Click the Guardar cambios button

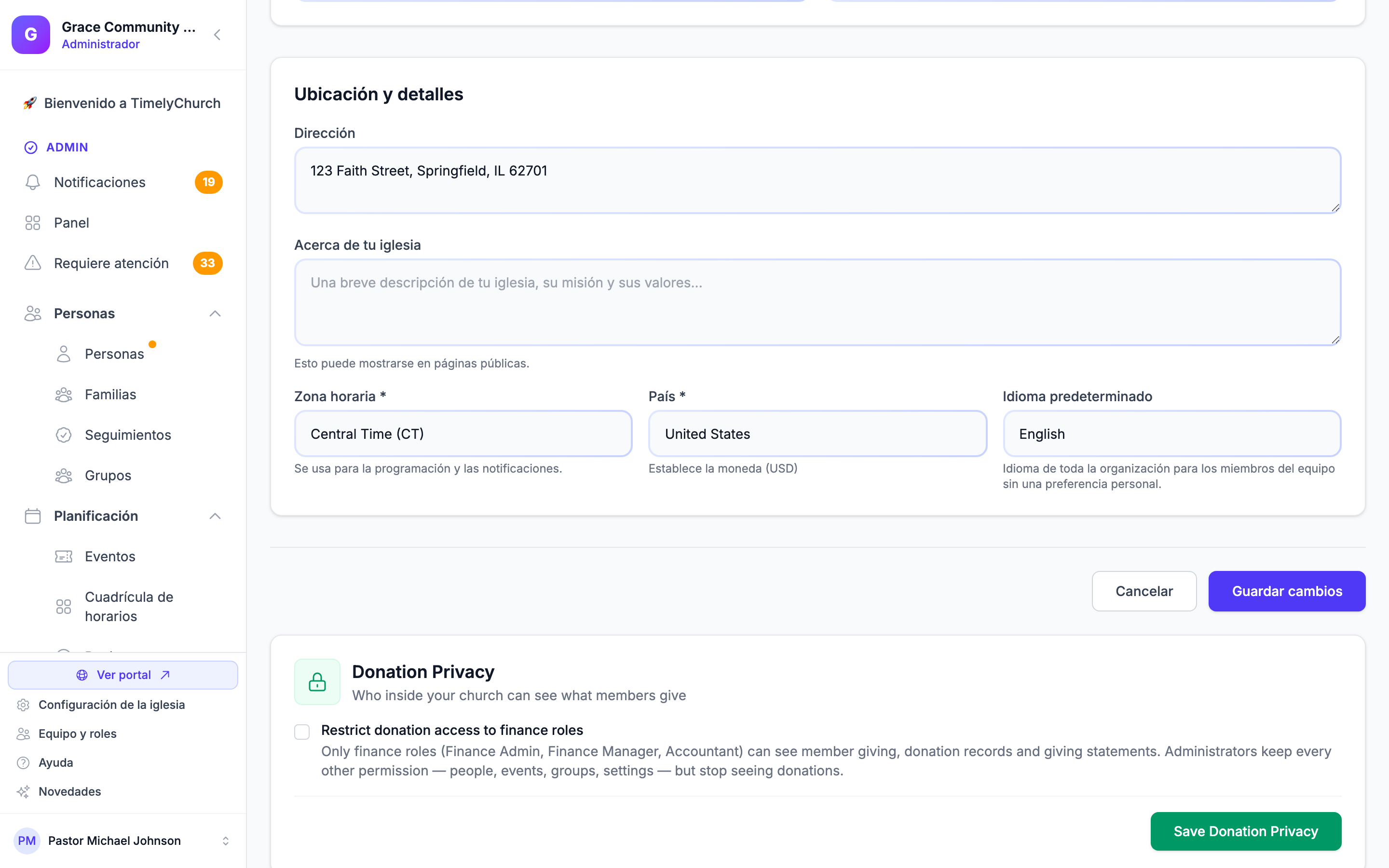point(1287,591)
